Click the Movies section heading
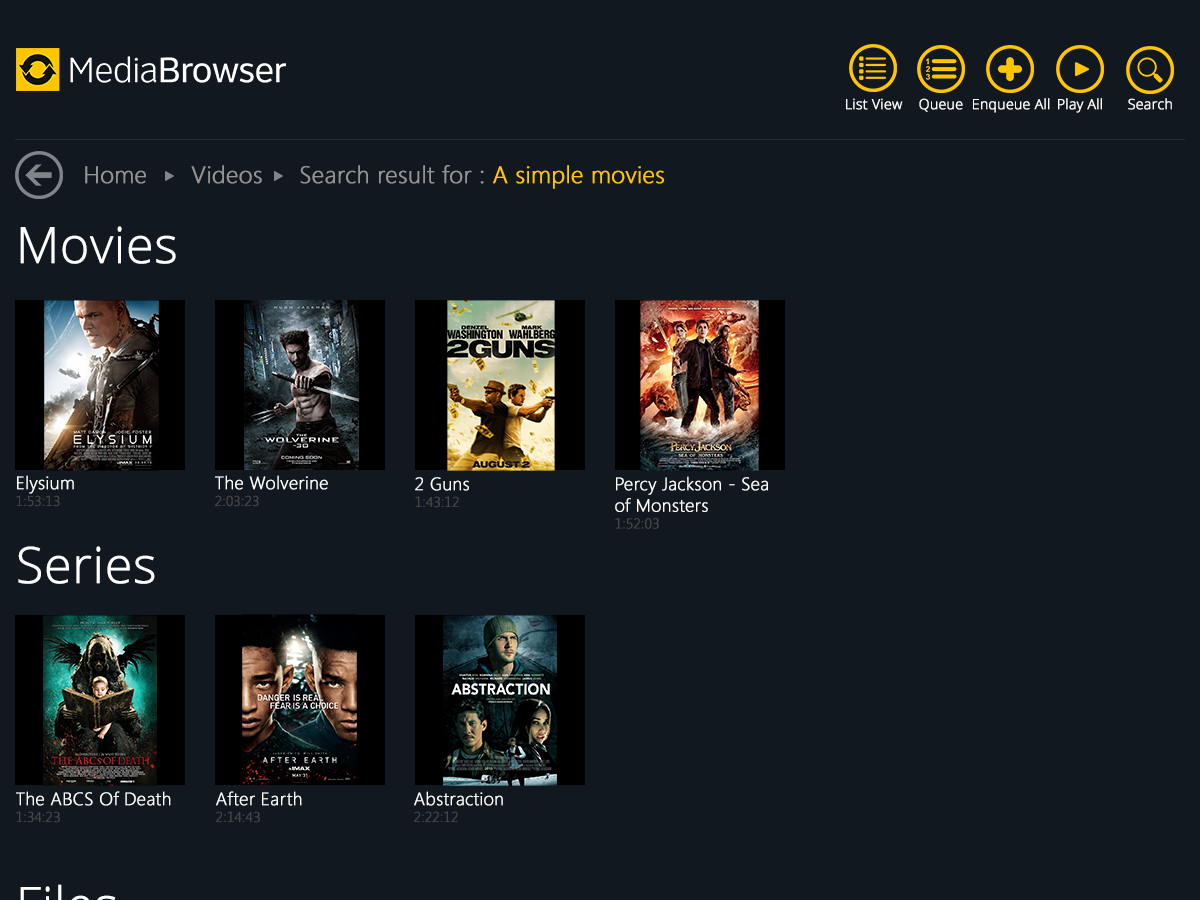Viewport: 1200px width, 900px height. (97, 246)
